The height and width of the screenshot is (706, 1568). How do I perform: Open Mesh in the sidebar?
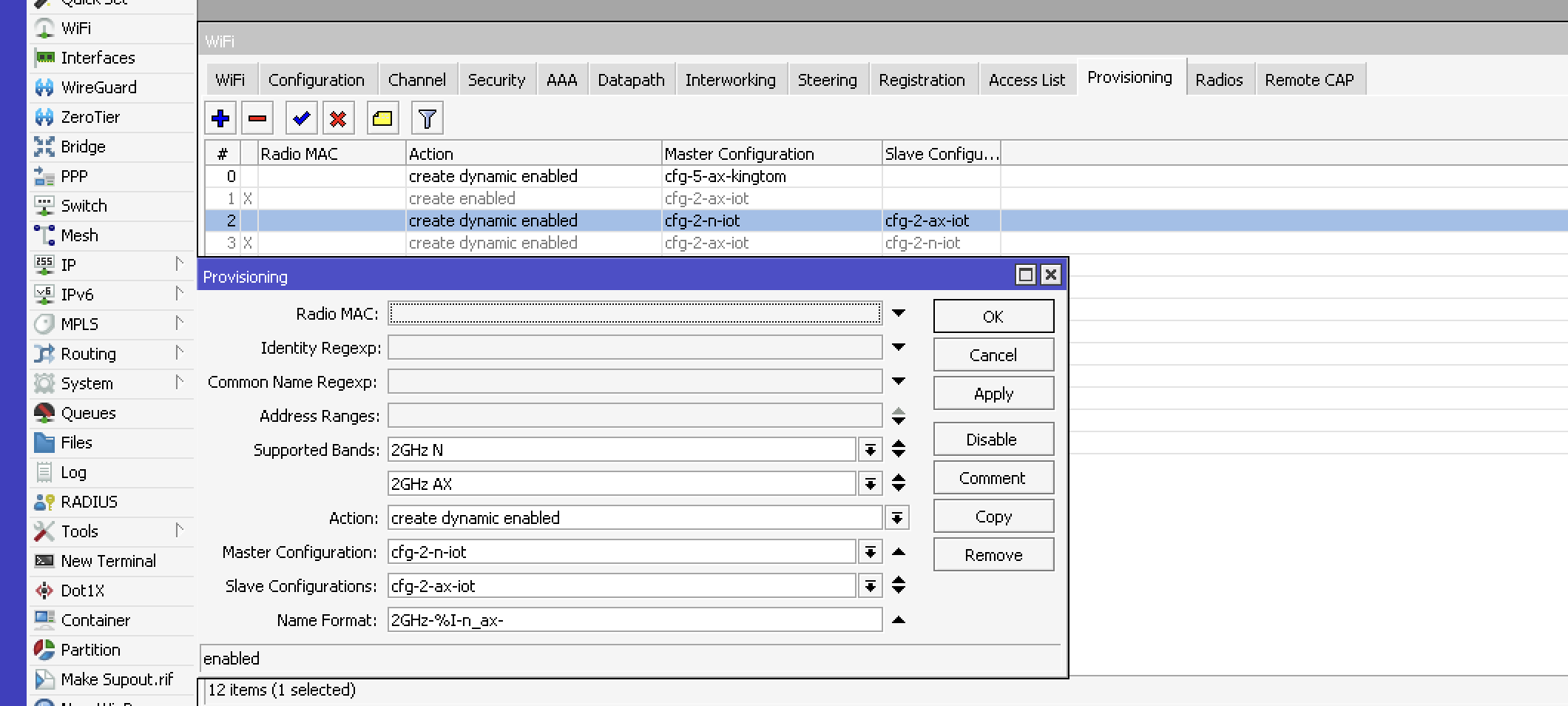pos(79,235)
